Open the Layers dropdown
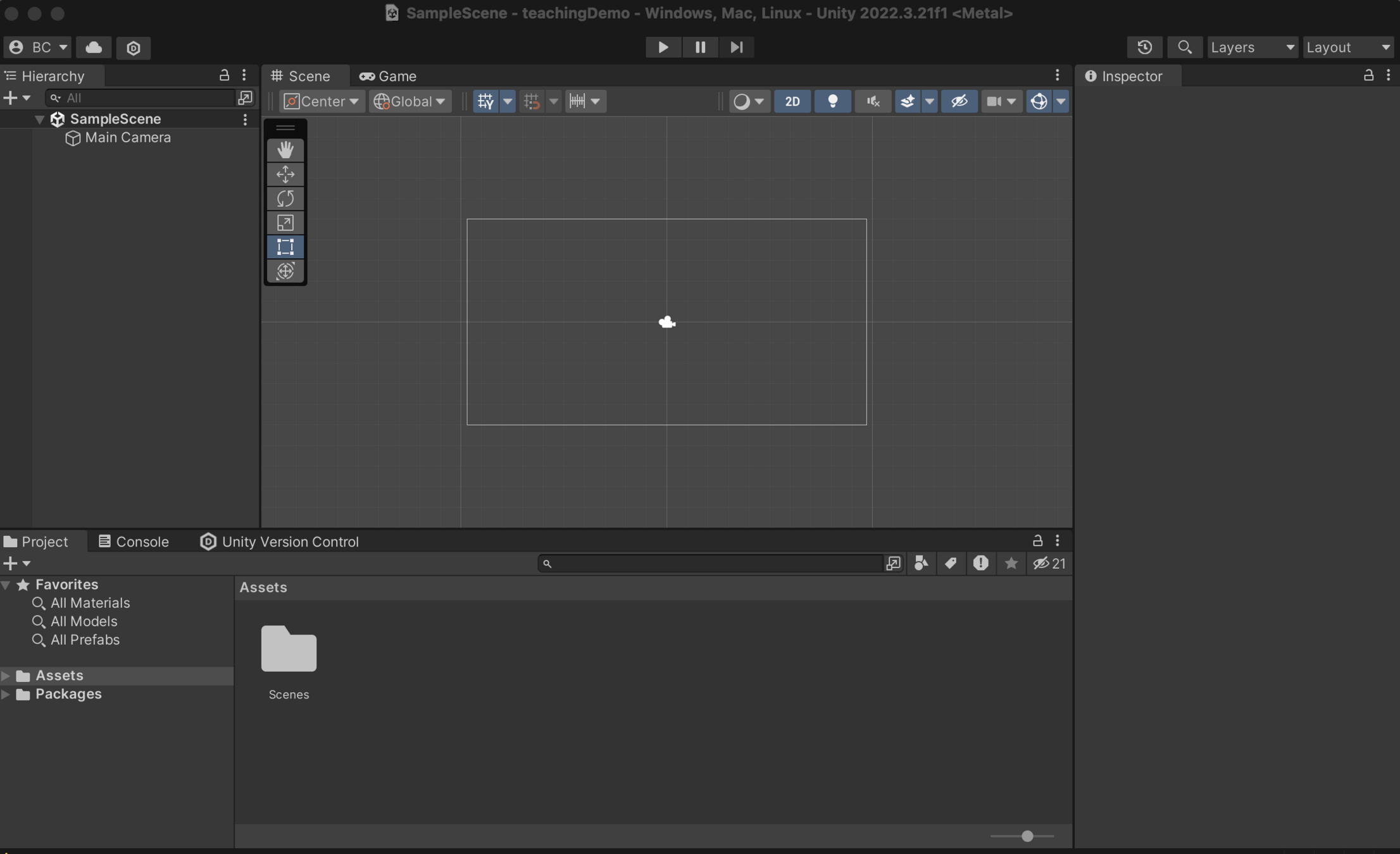 coord(1251,47)
